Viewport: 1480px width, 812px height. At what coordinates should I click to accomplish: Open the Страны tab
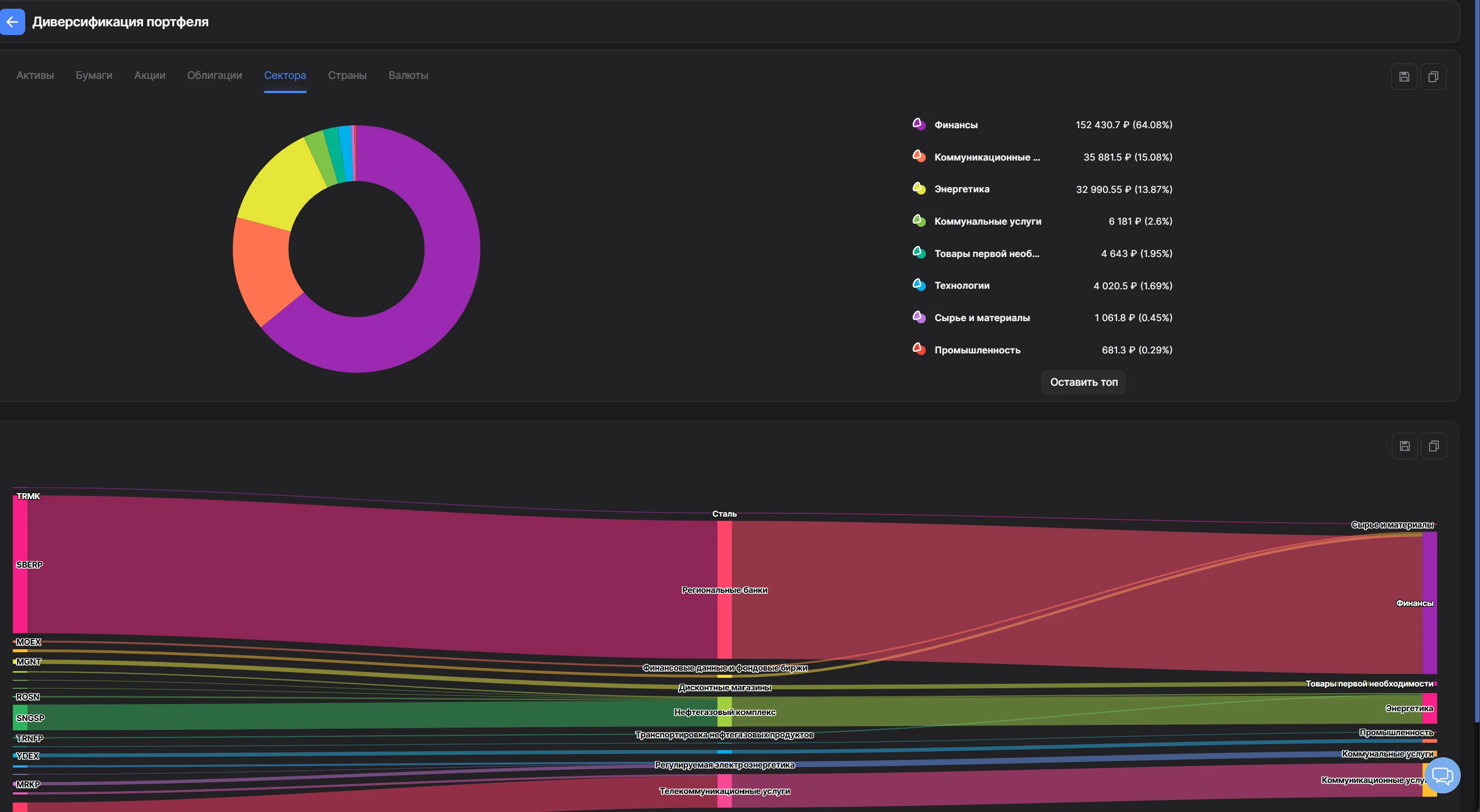347,75
